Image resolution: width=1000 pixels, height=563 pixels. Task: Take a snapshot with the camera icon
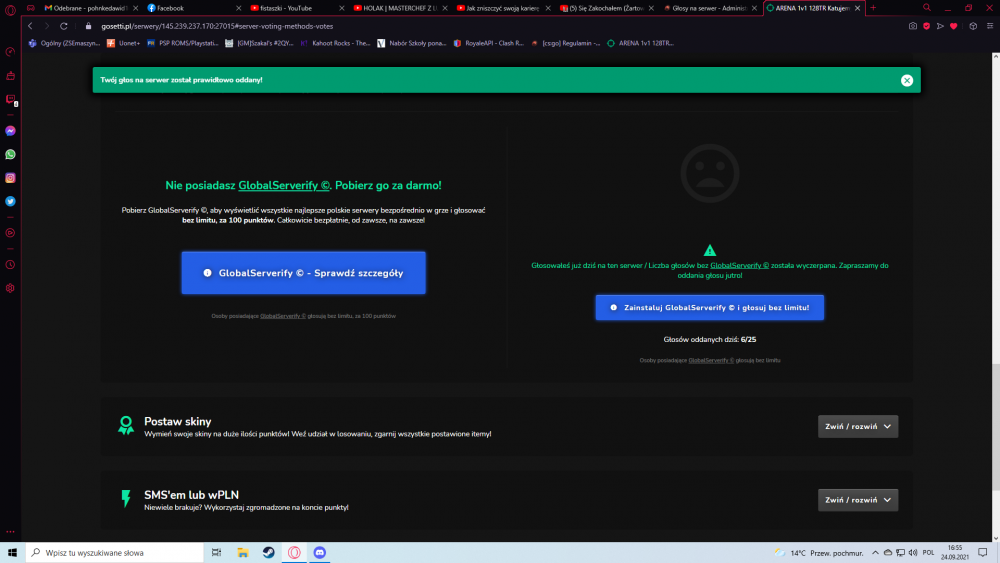913,26
